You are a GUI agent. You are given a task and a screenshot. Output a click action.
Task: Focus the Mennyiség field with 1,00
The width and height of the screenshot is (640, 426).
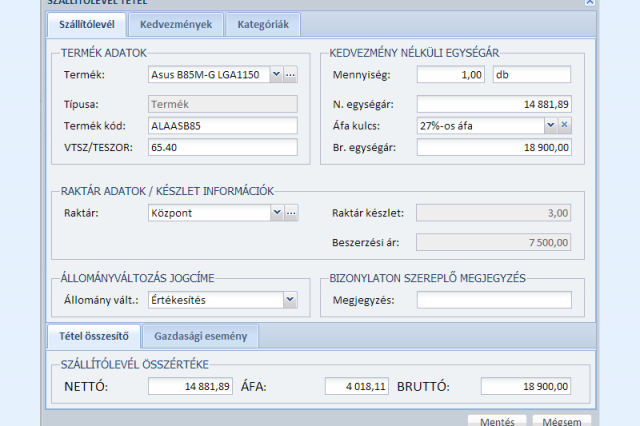tap(451, 75)
